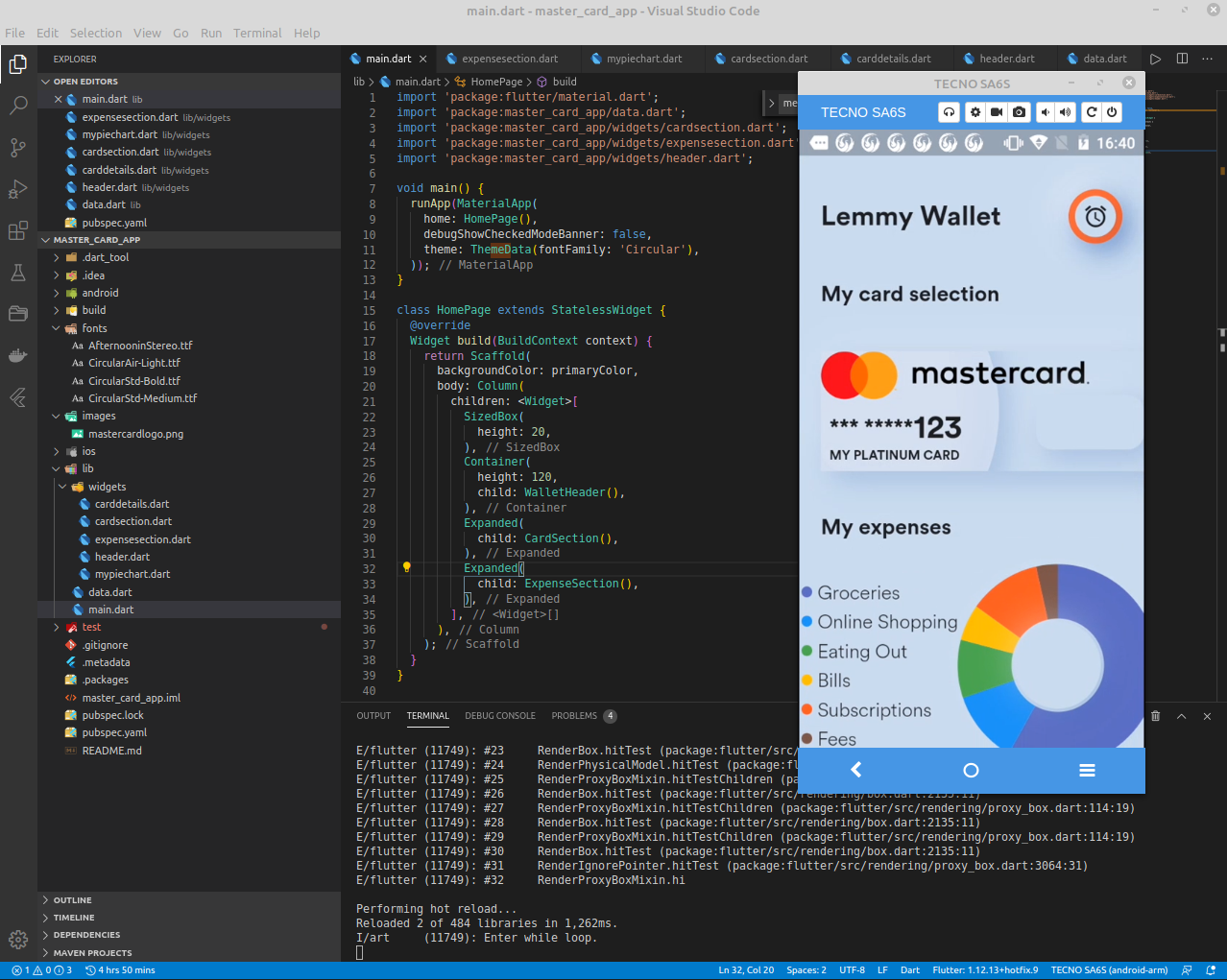Expand the android folder

click(189, 293)
